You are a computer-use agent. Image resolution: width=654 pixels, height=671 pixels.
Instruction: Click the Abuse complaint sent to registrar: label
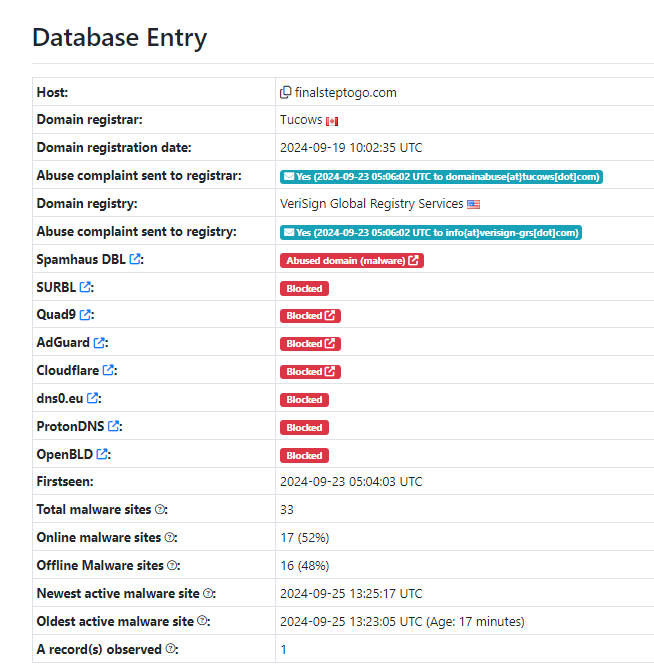[x=139, y=175]
